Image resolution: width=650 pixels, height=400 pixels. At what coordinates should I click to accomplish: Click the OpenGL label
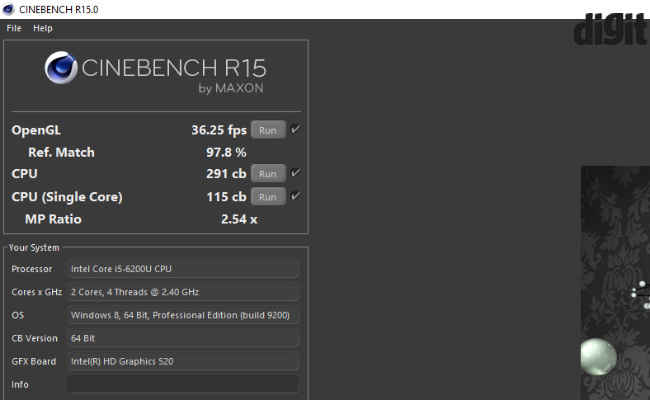pyautogui.click(x=36, y=130)
